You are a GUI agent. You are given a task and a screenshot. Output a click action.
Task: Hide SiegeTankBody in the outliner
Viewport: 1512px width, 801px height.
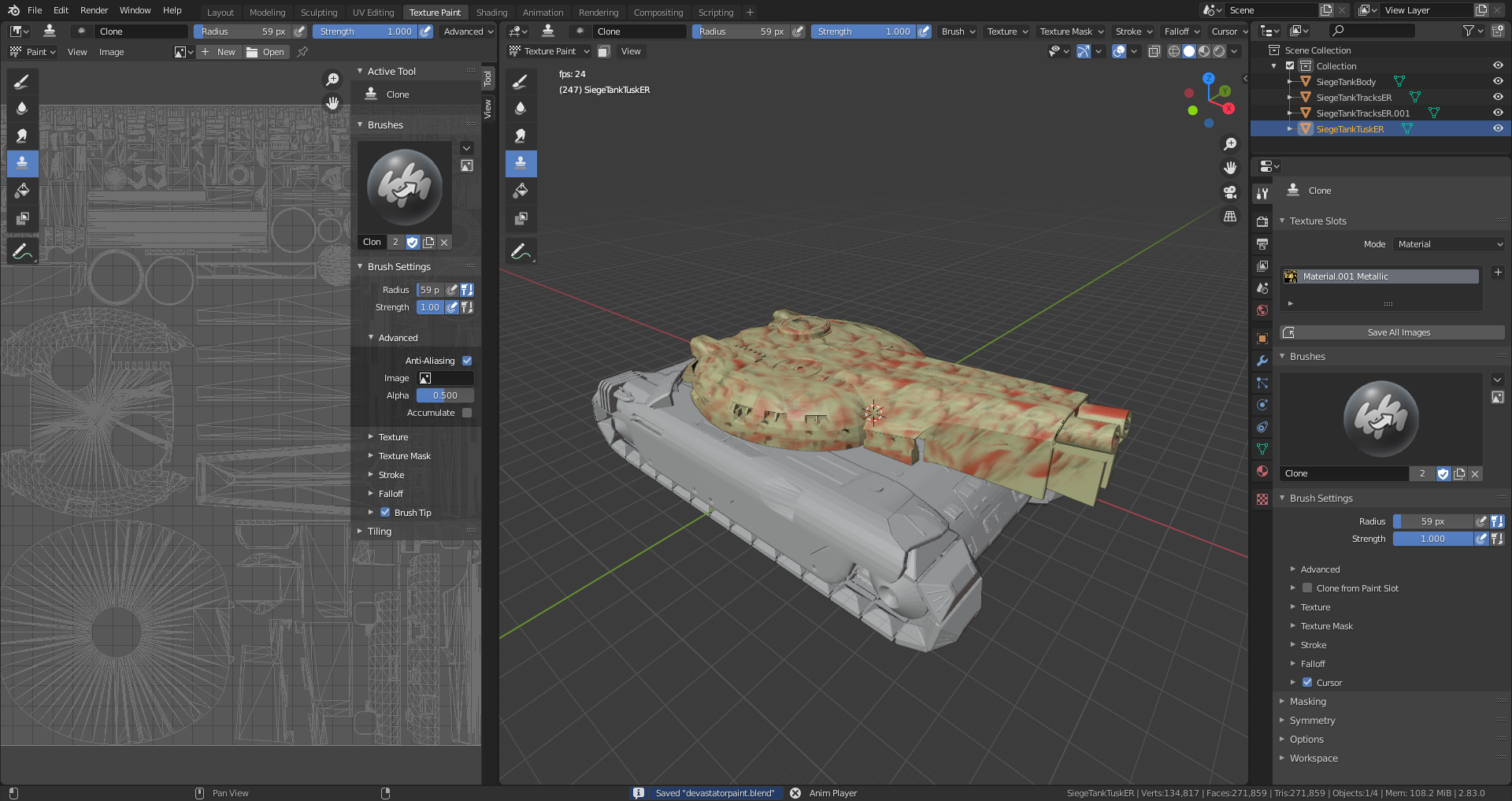pos(1498,81)
